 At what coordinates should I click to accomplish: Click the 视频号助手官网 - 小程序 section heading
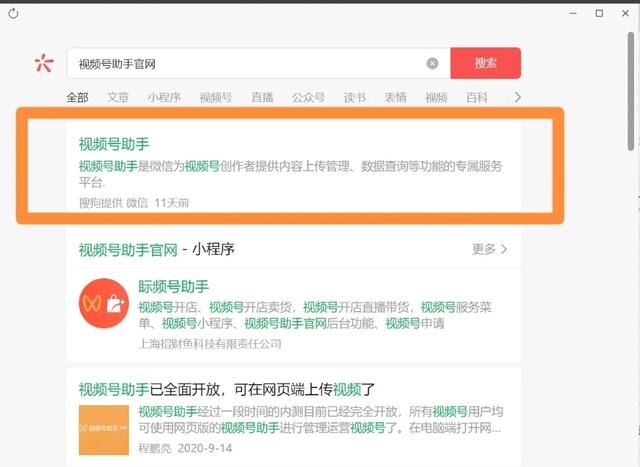point(156,249)
